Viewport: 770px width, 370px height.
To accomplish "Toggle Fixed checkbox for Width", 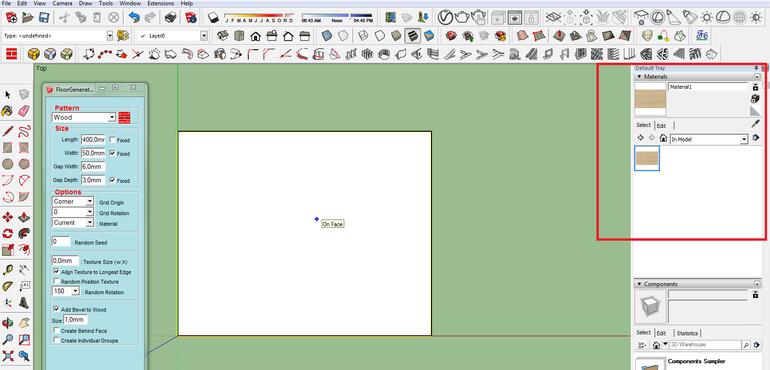I will [x=112, y=153].
